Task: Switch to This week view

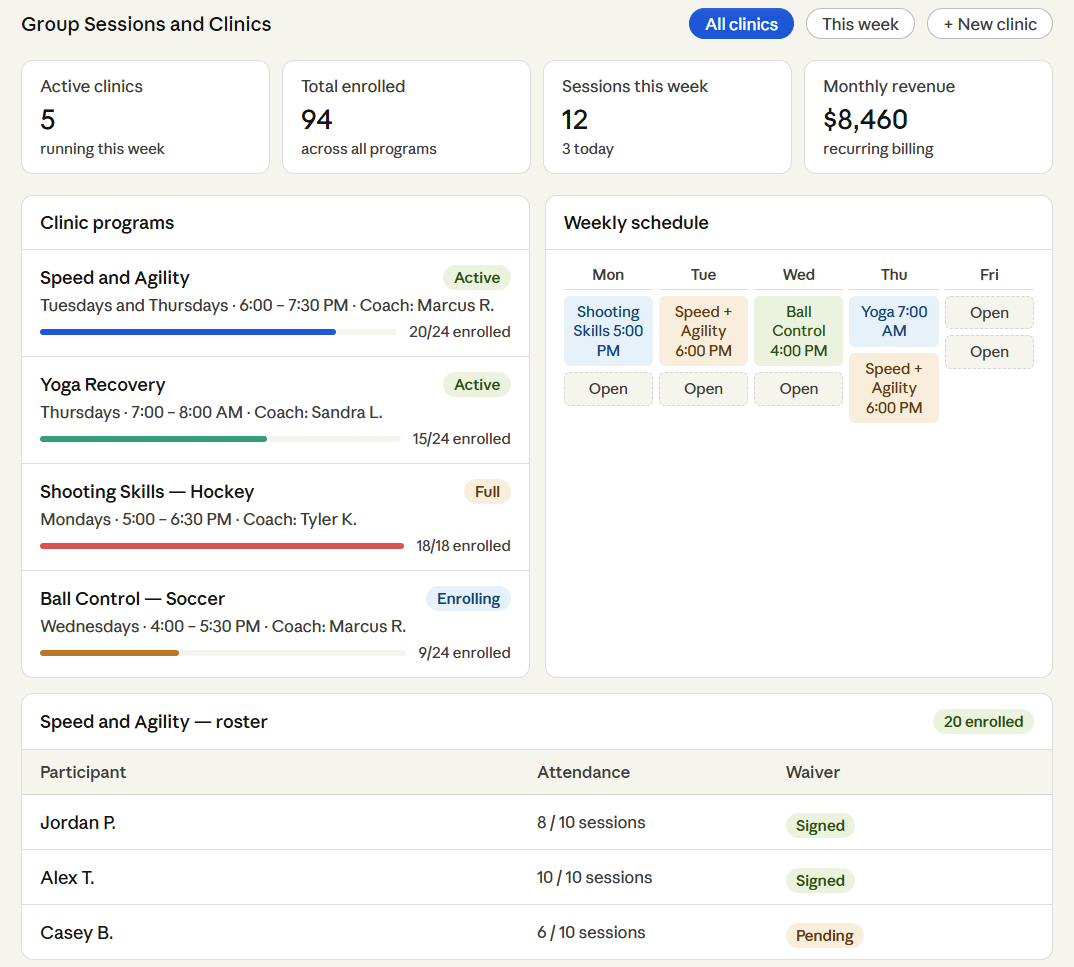Action: click(860, 24)
